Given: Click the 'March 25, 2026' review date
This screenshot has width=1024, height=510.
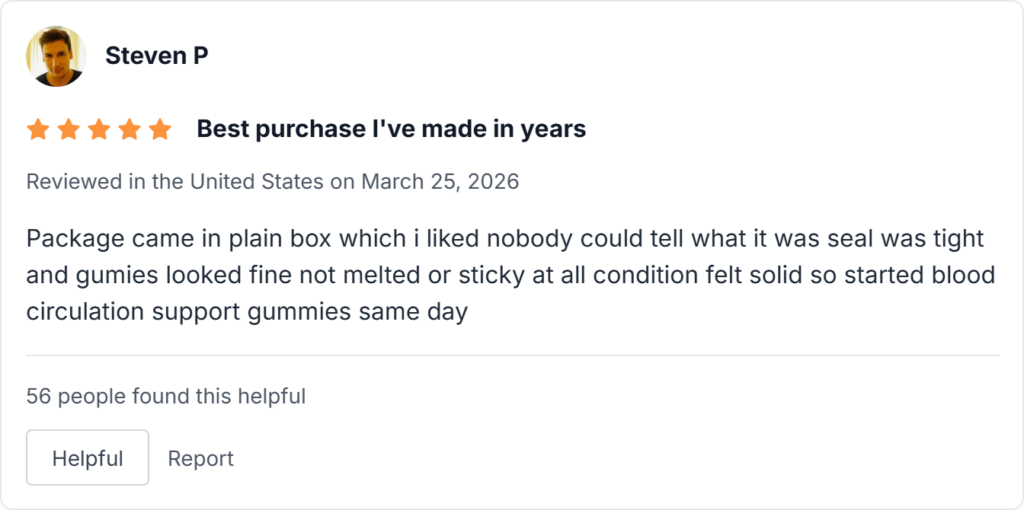Looking at the screenshot, I should [x=440, y=182].
